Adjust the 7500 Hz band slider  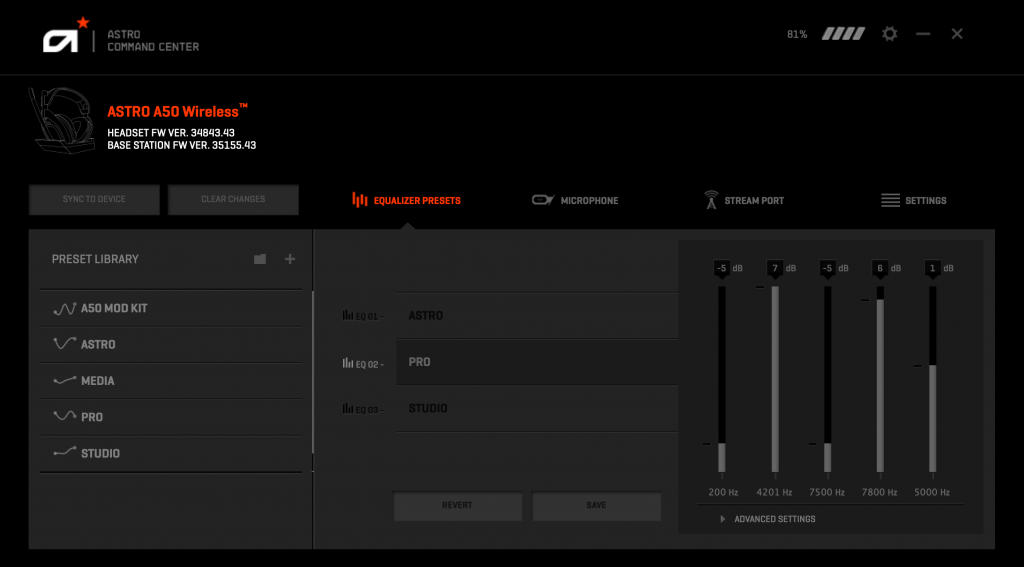tap(827, 379)
